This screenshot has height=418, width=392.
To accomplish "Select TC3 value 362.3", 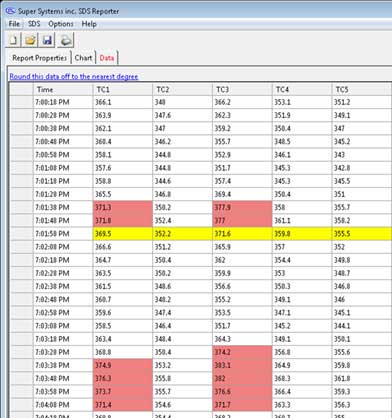I will [x=242, y=115].
